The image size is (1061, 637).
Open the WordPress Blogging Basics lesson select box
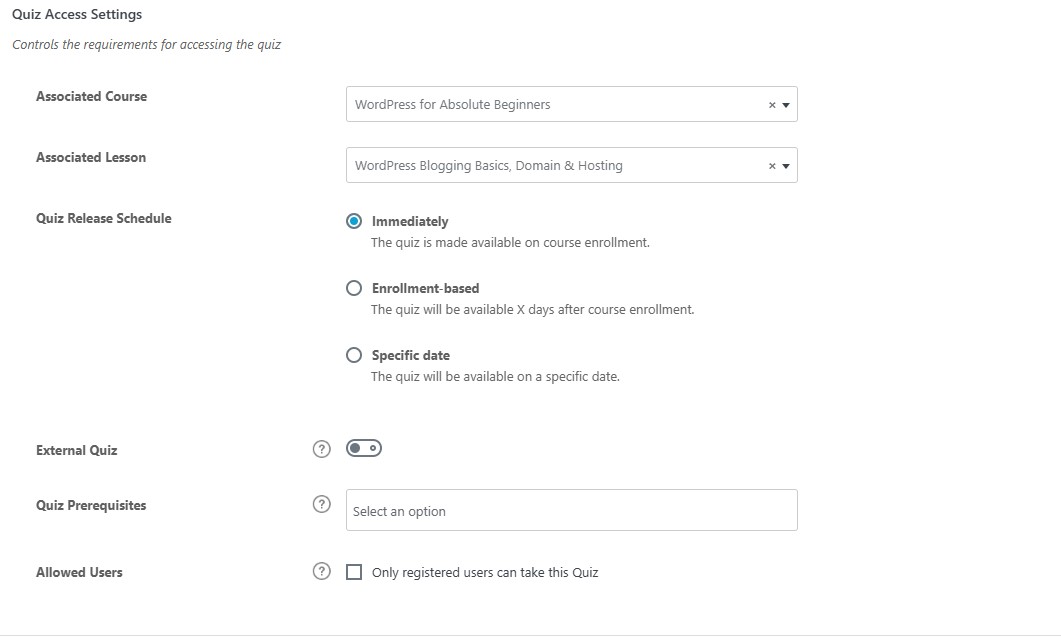[571, 165]
